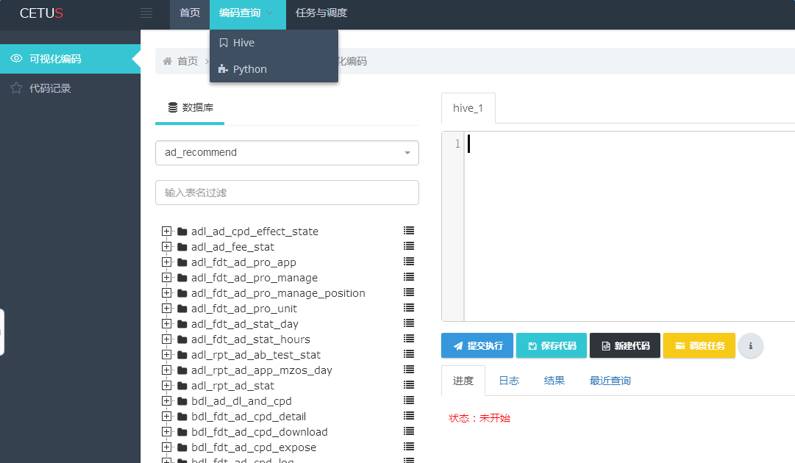Click the CETUS logo
The image size is (795, 463).
[x=41, y=13]
